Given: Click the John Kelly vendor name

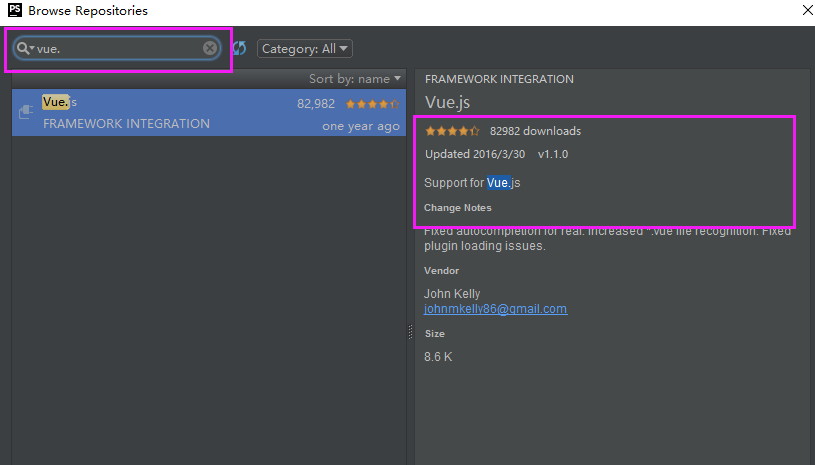Looking at the screenshot, I should click(x=452, y=294).
